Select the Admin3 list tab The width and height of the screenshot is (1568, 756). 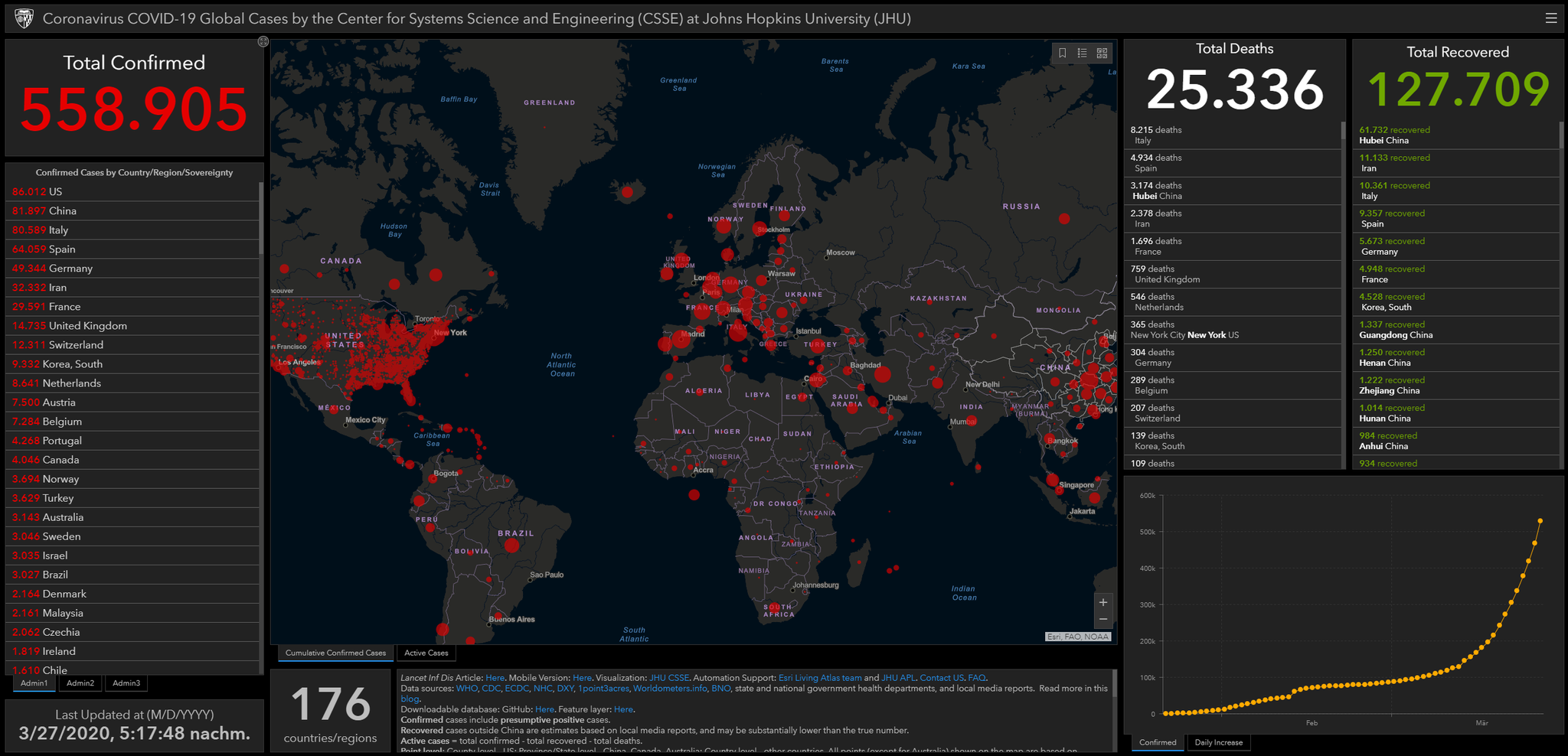126,683
